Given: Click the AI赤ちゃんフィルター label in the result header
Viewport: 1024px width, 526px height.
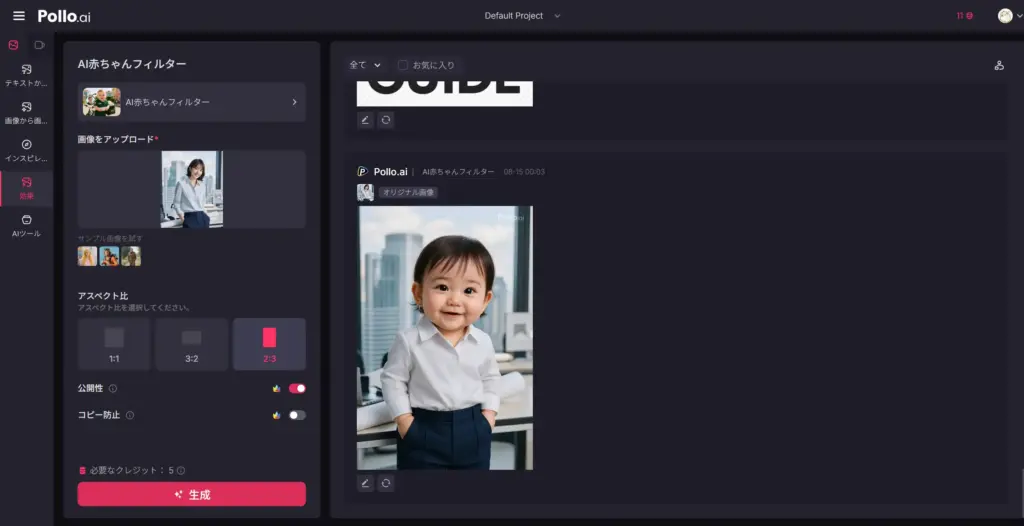Looking at the screenshot, I should [x=458, y=172].
